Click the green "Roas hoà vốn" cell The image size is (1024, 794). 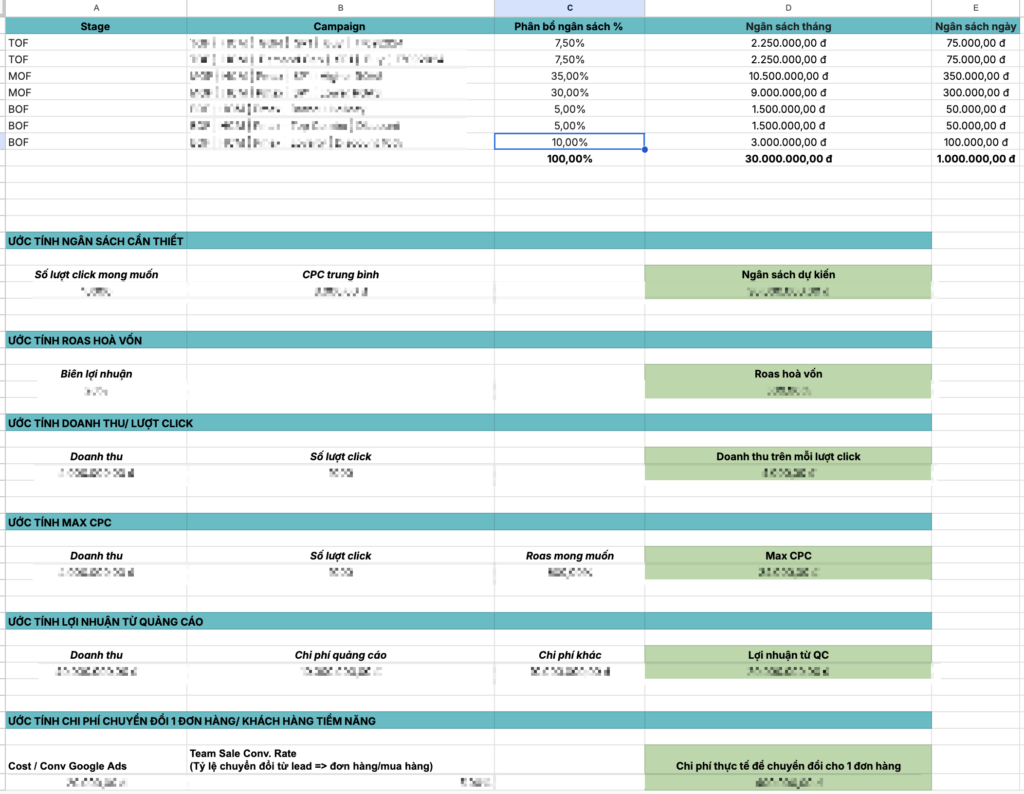[788, 373]
